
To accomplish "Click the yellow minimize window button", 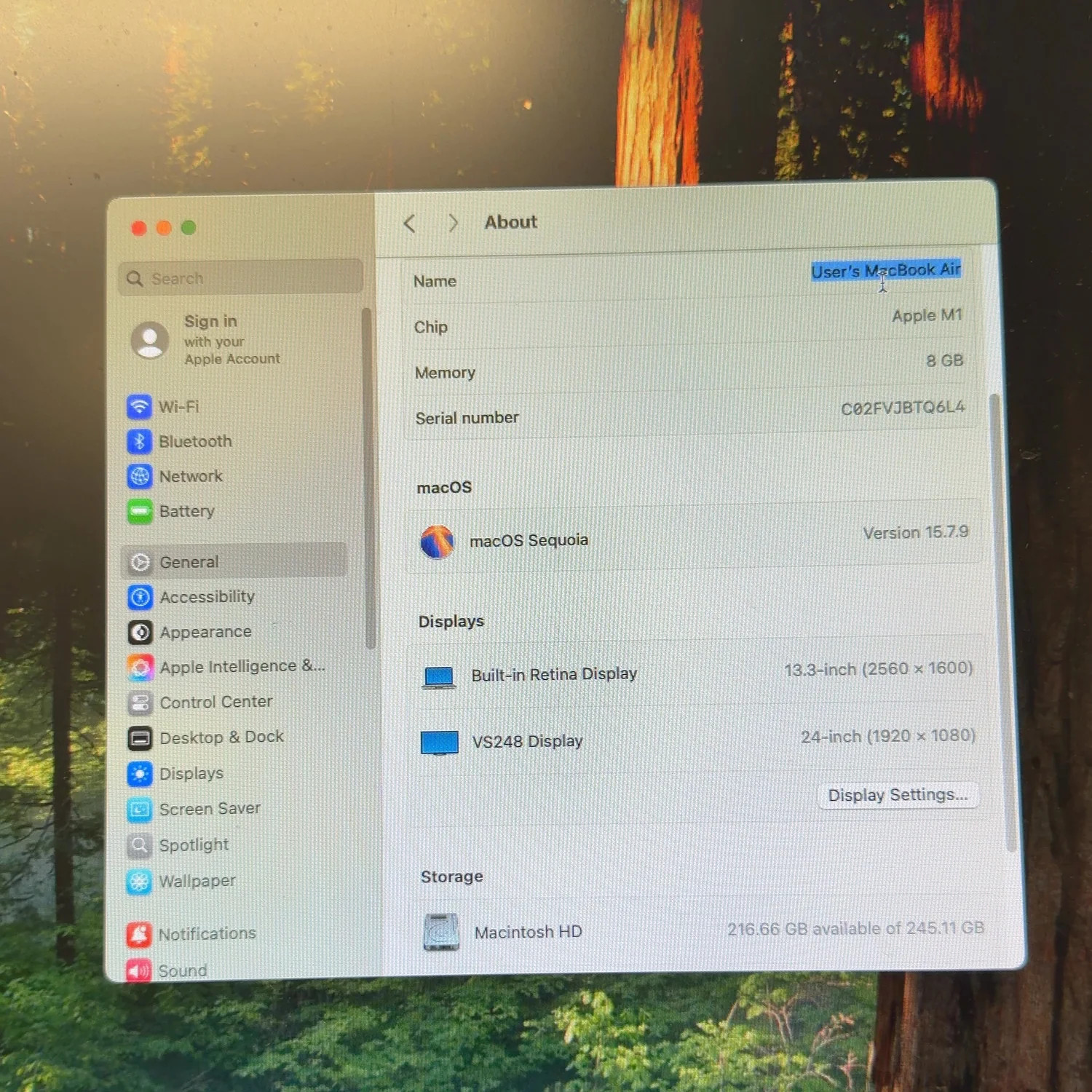I will (x=164, y=228).
